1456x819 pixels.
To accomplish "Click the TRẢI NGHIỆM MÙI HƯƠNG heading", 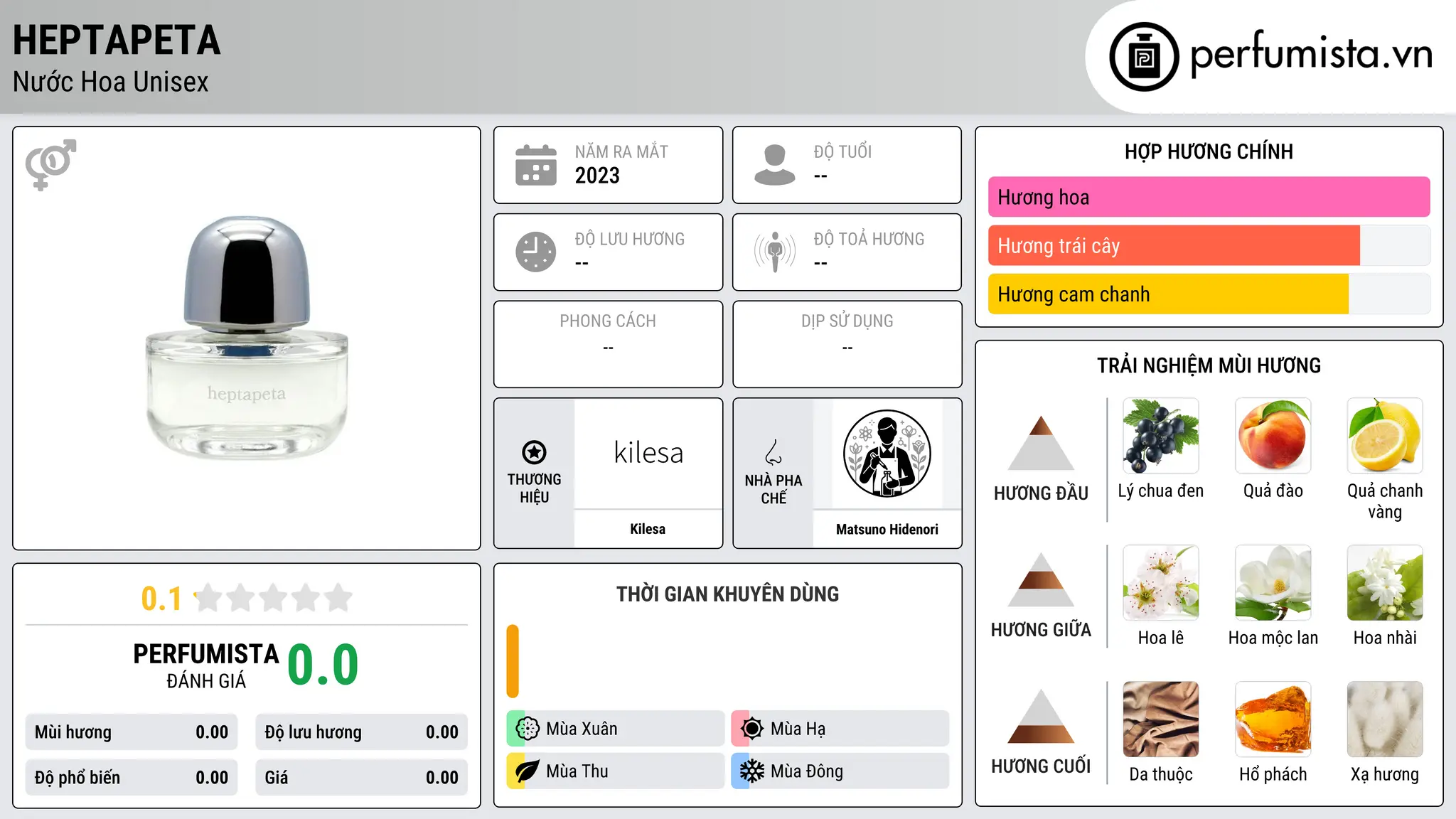I will tap(1209, 366).
